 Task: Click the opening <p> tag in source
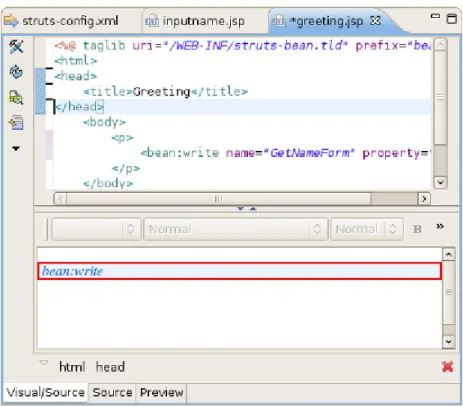[122, 138]
